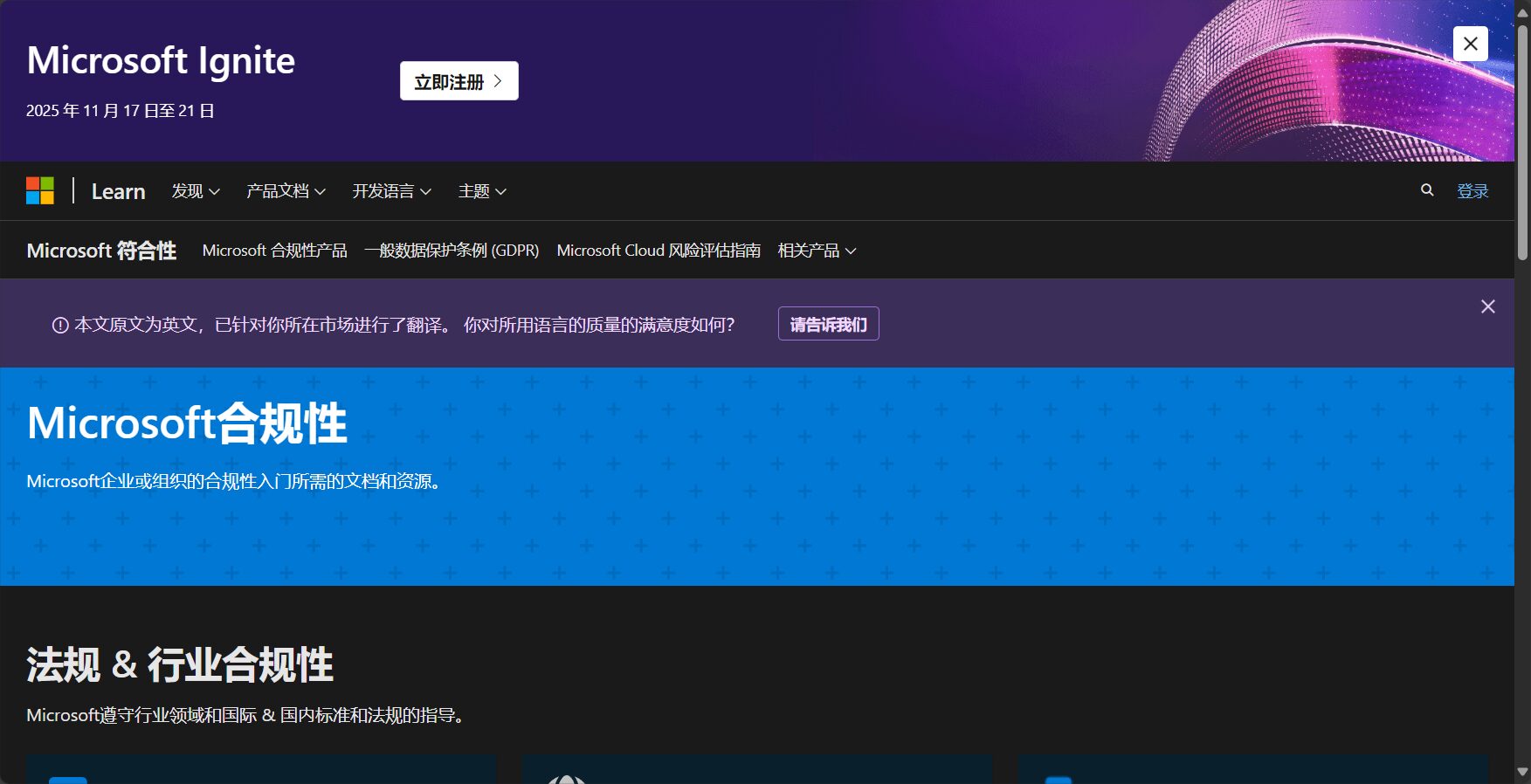Open 一般数据保护条例 (GDPR) menu item
The width and height of the screenshot is (1531, 784).
click(x=452, y=251)
